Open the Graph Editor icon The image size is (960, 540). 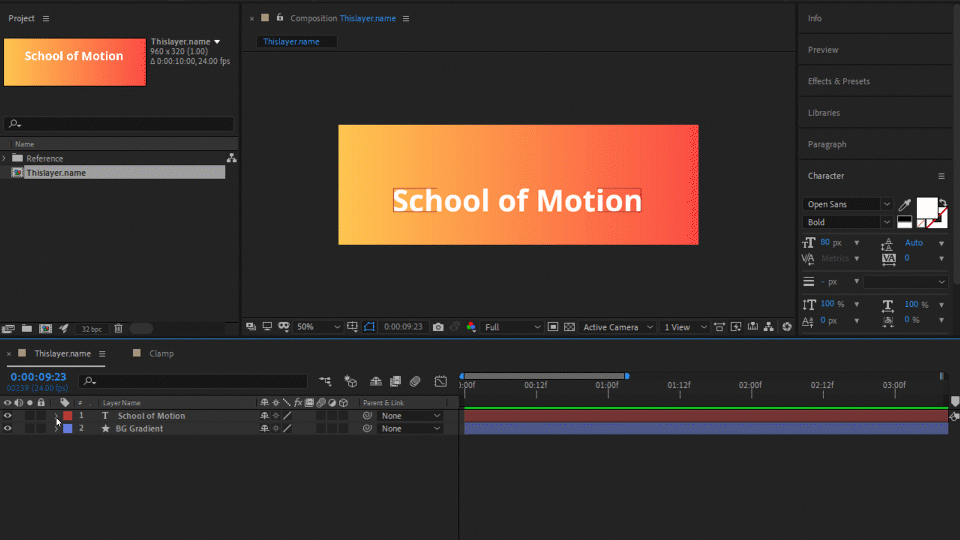[x=441, y=381]
